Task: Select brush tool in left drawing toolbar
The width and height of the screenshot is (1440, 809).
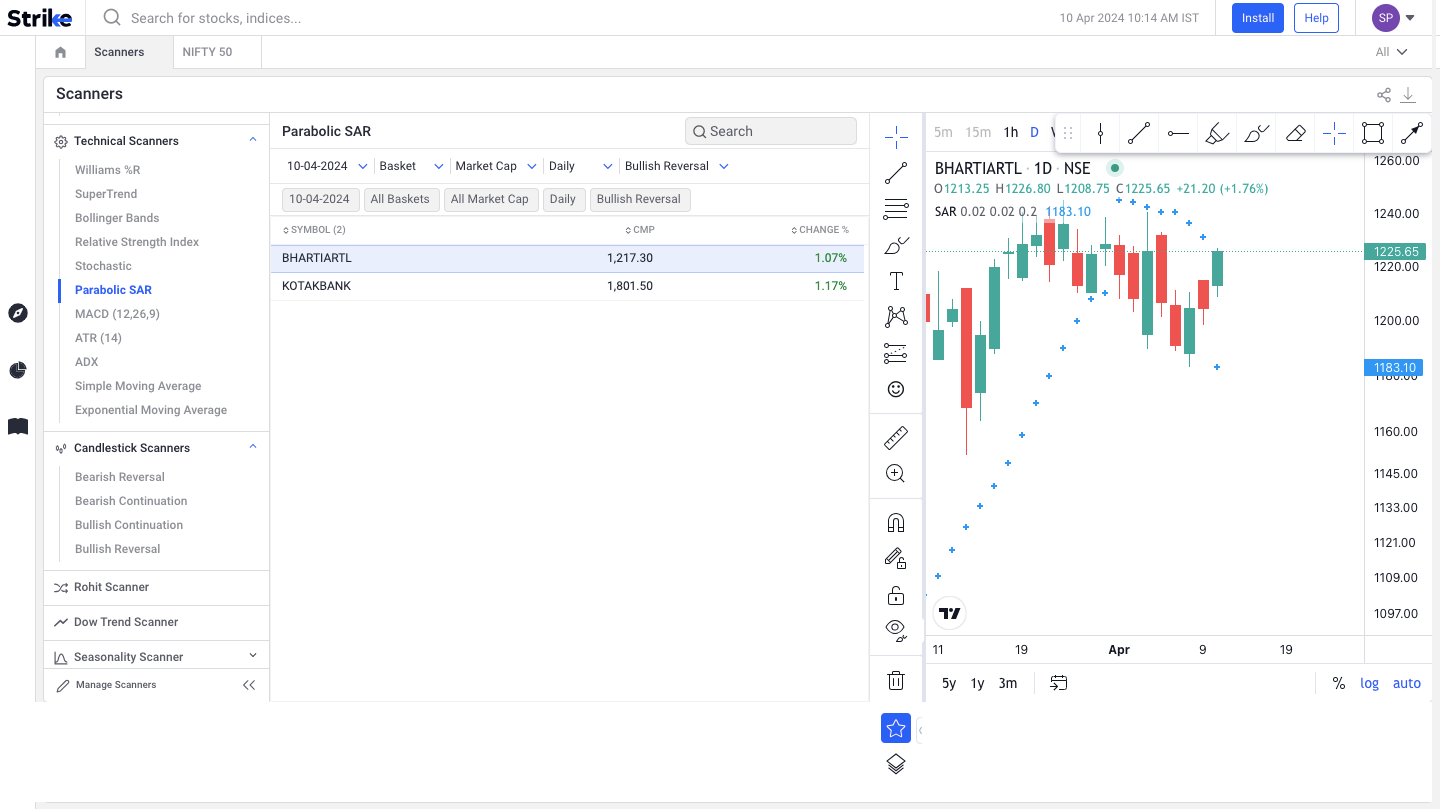Action: click(896, 245)
